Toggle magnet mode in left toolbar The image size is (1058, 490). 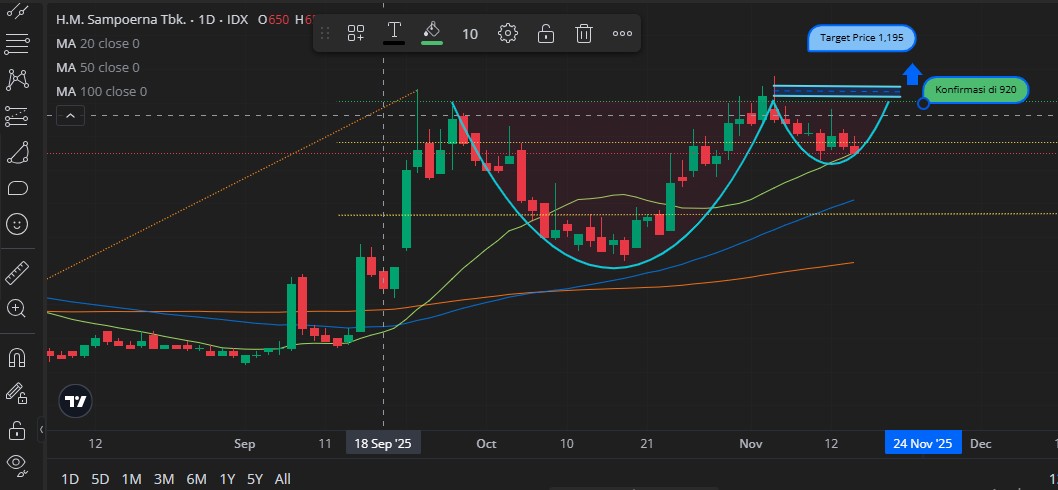coord(17,356)
